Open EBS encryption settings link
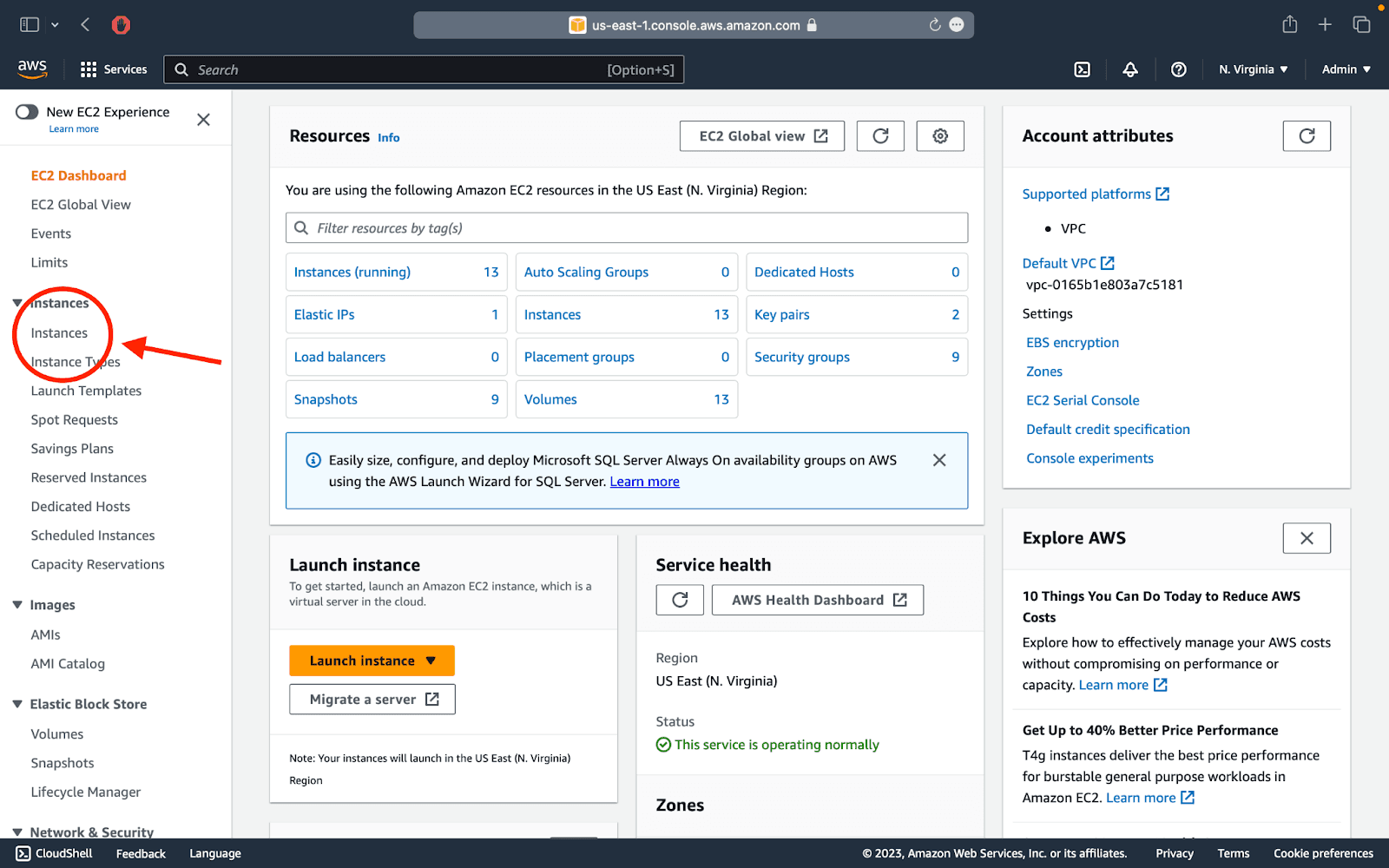1389x868 pixels. tap(1072, 343)
